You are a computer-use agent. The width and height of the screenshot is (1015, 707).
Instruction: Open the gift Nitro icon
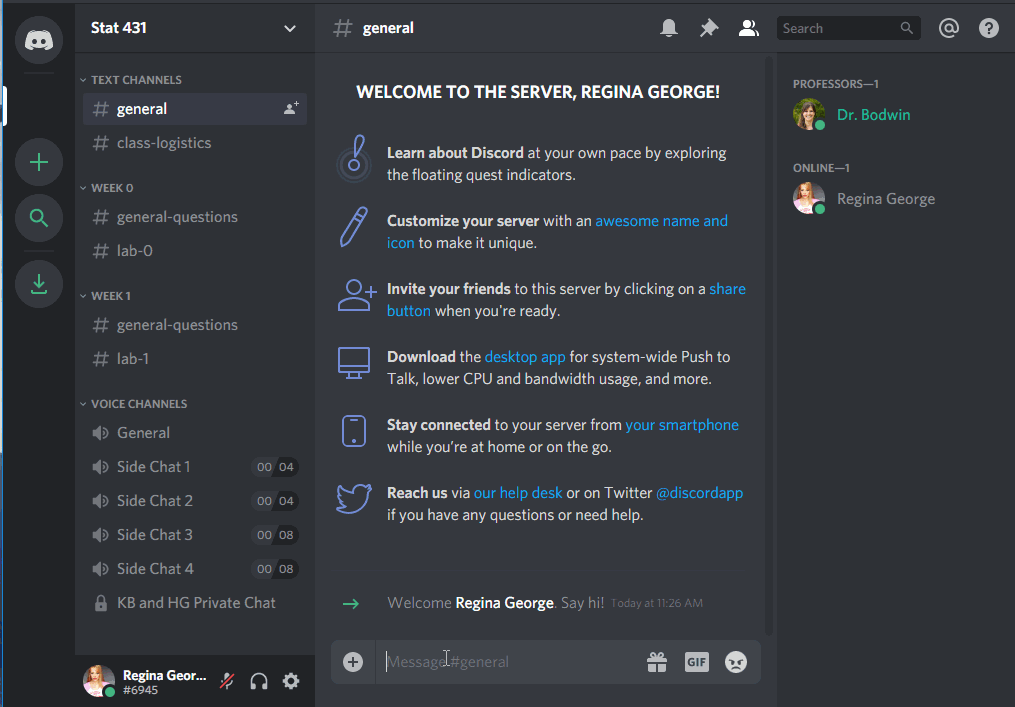click(x=656, y=662)
